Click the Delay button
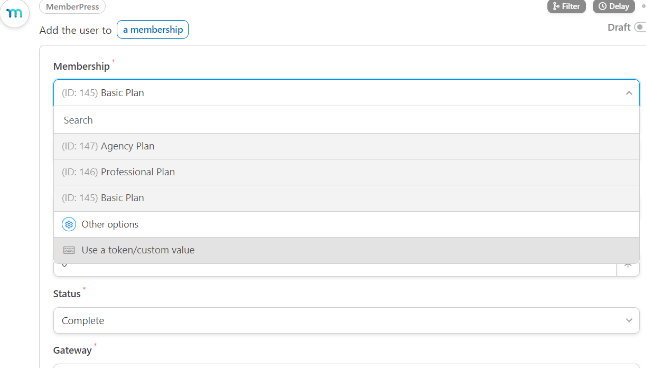 coord(613,6)
